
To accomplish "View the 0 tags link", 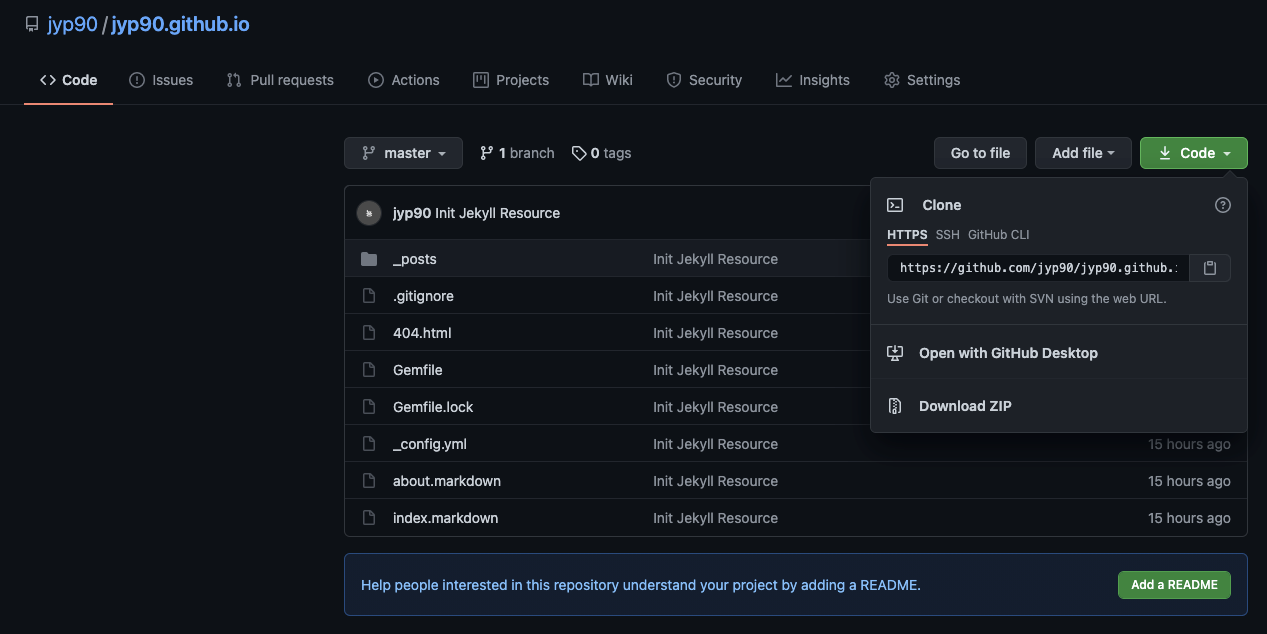I will point(601,153).
